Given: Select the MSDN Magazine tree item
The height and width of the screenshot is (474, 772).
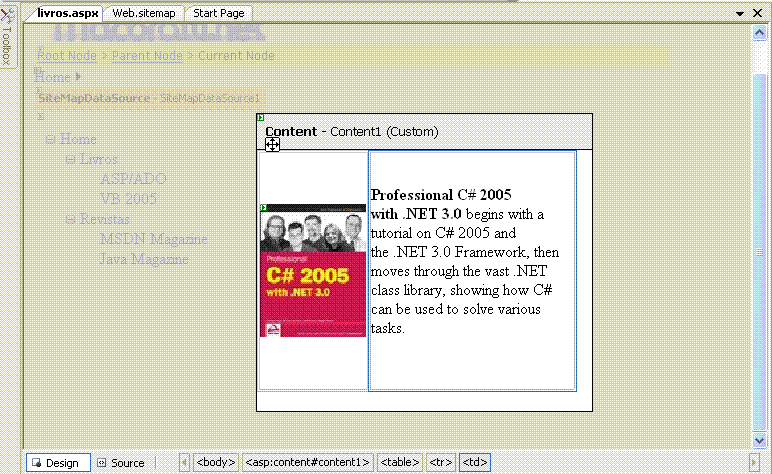Looking at the screenshot, I should [154, 240].
